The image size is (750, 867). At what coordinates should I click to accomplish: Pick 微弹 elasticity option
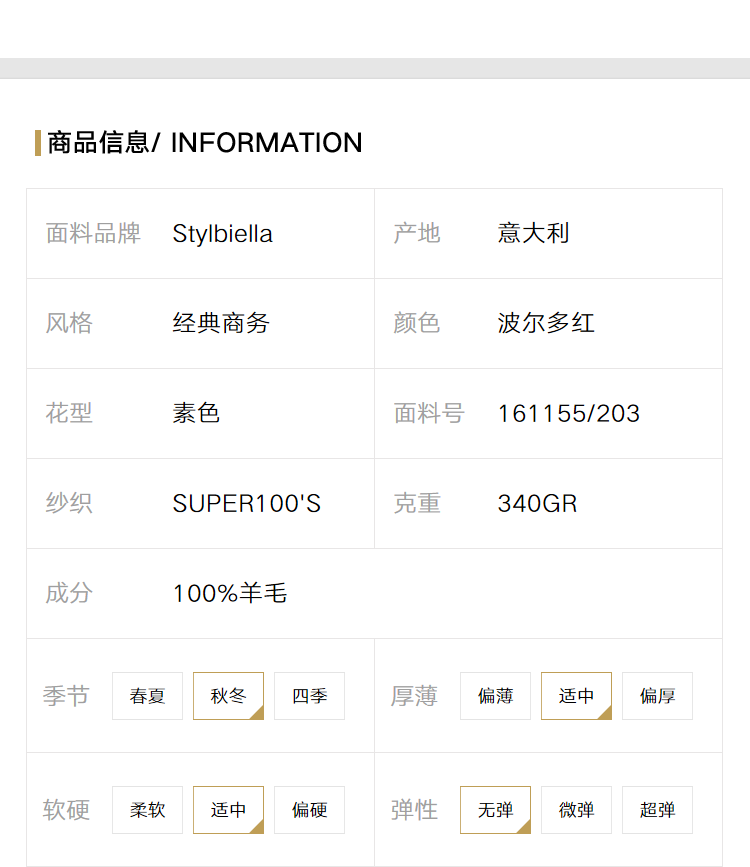click(x=576, y=809)
